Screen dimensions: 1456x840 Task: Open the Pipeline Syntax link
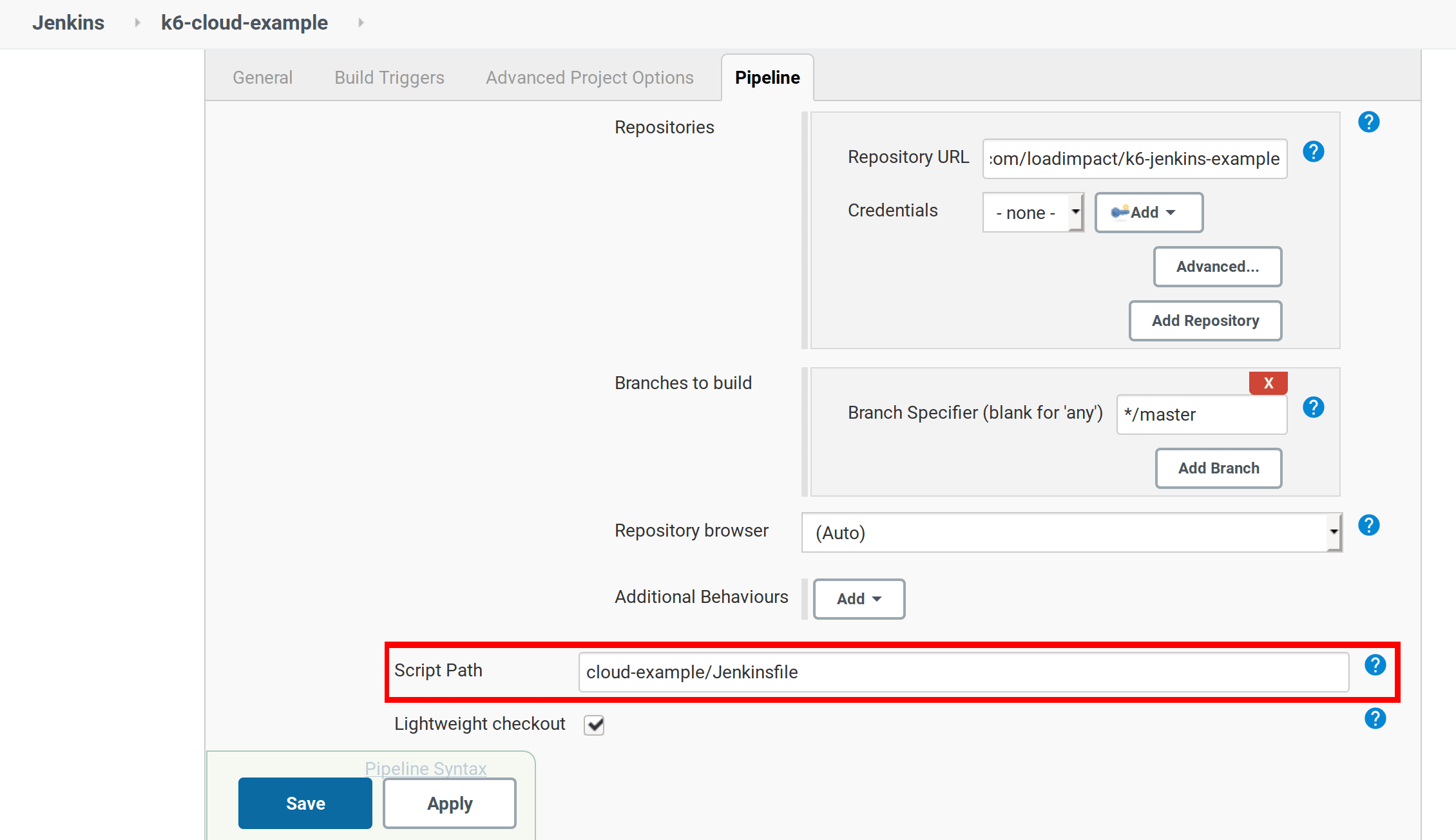(426, 768)
